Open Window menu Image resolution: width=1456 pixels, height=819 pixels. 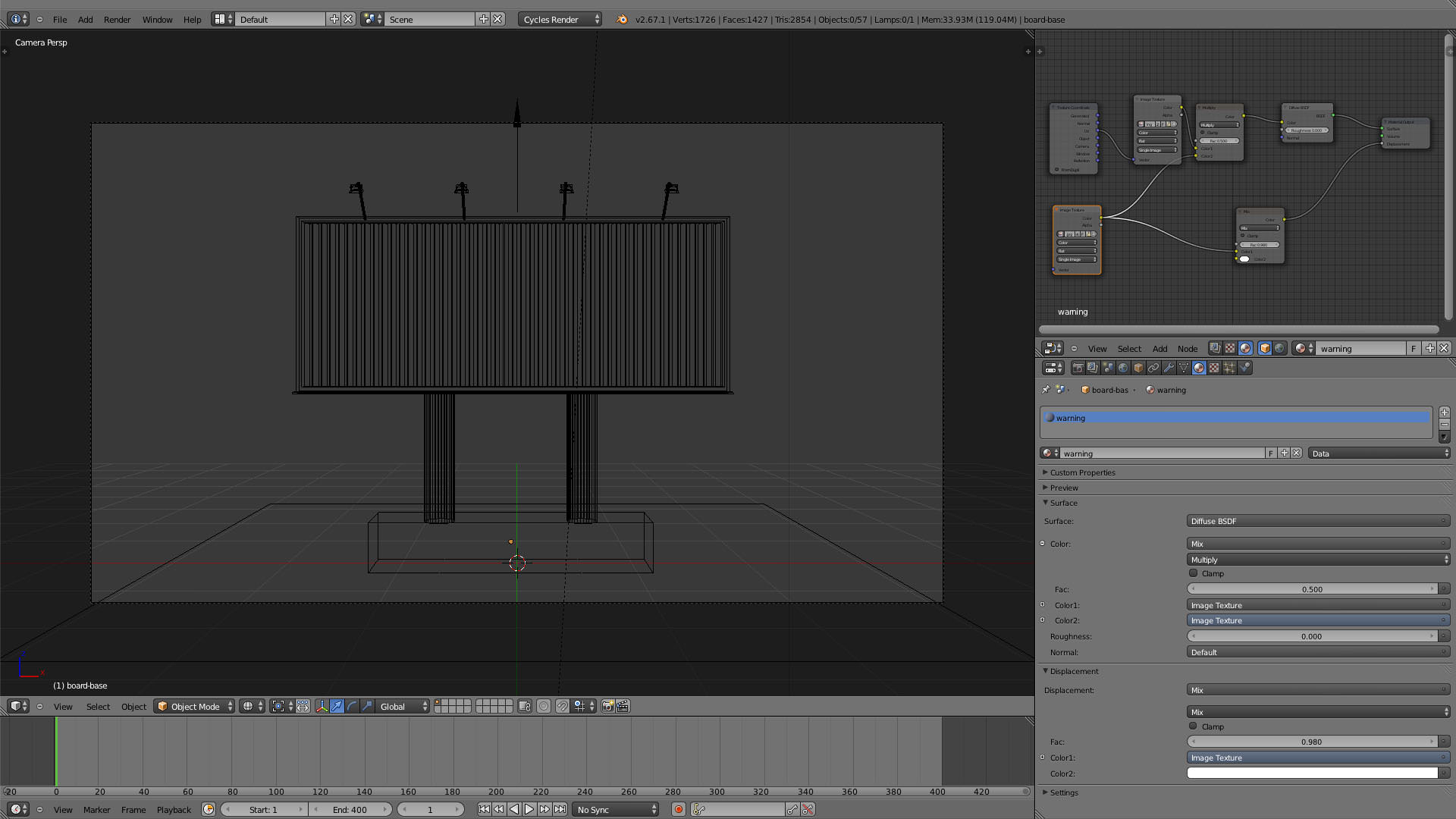tap(157, 19)
